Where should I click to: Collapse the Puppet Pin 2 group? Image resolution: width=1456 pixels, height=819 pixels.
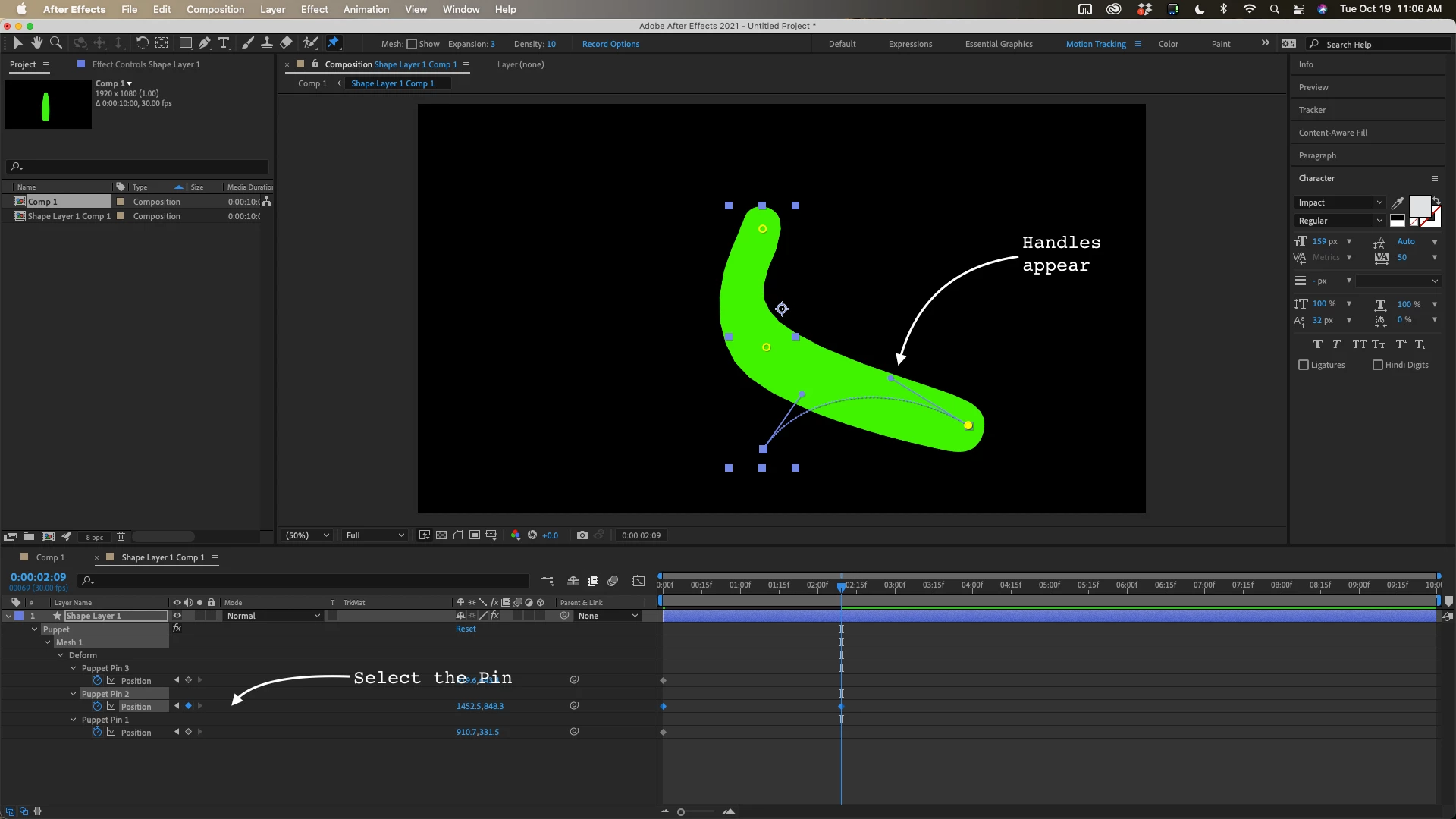pos(74,694)
